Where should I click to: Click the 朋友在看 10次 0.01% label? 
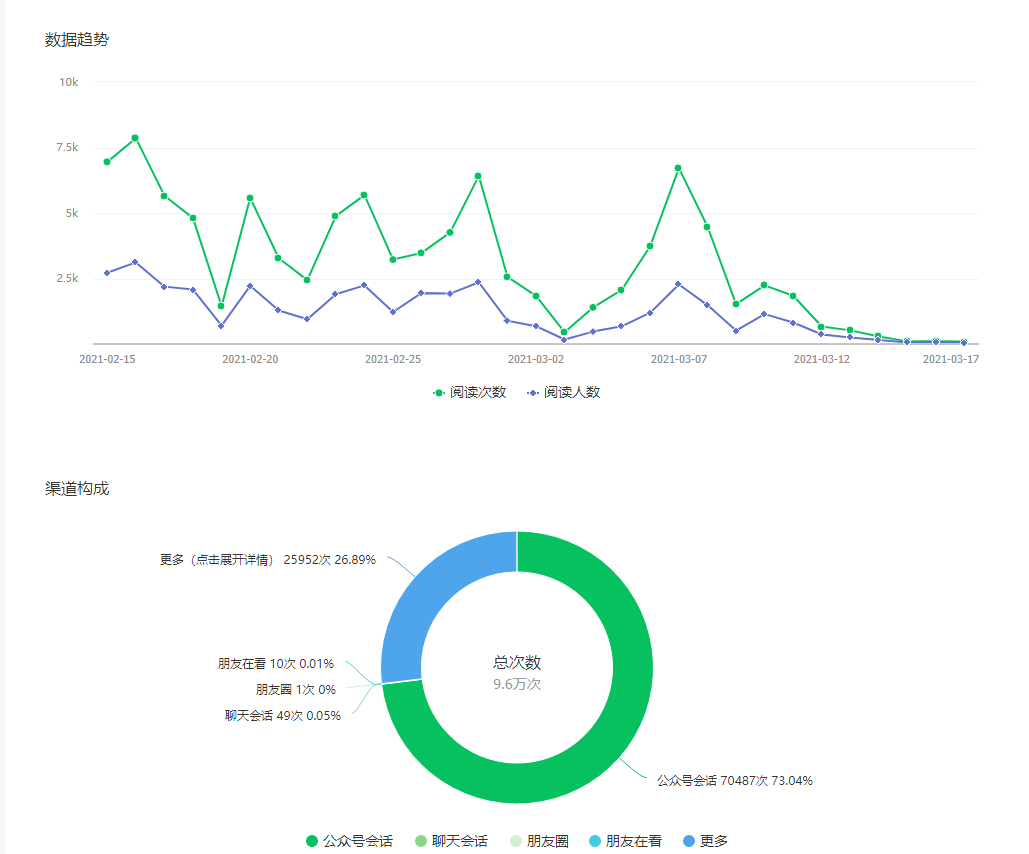point(276,664)
